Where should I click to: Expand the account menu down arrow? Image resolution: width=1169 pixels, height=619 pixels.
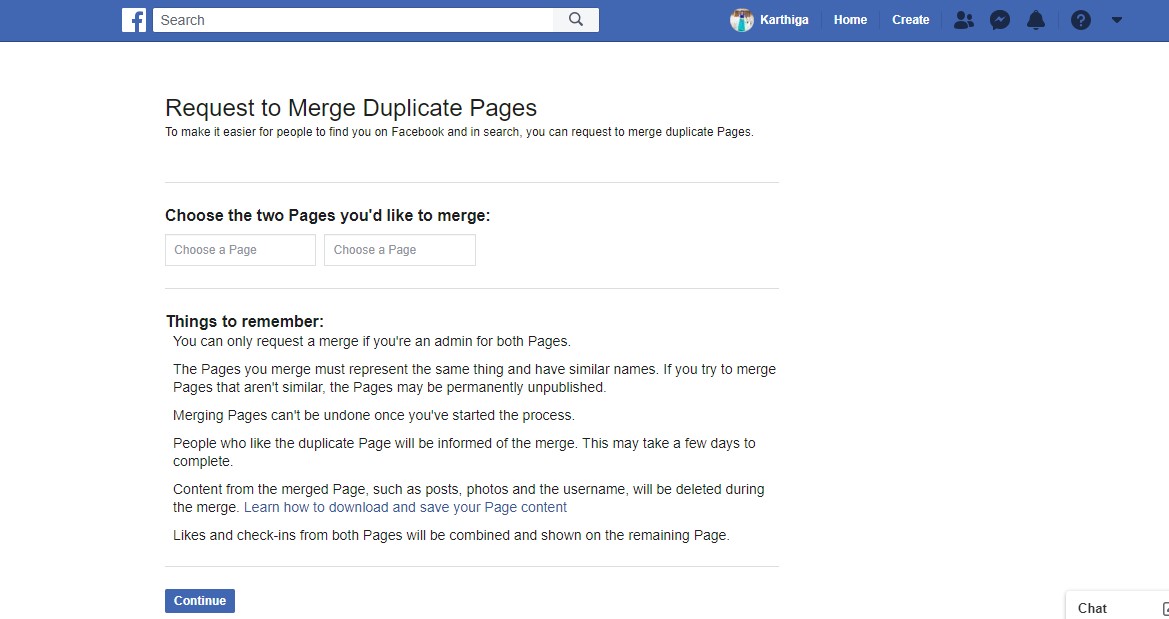coord(1117,20)
